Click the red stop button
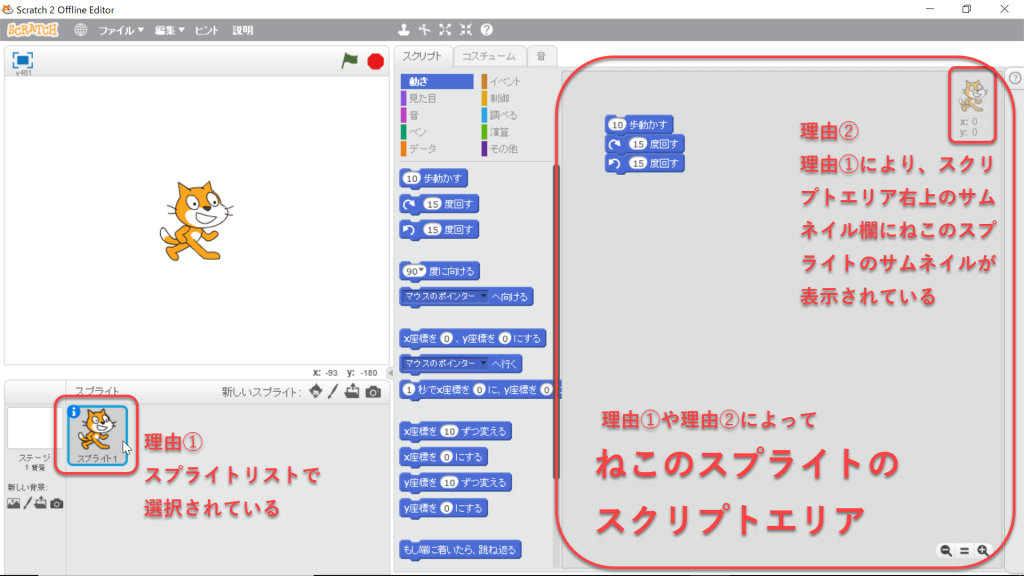The height and width of the screenshot is (576, 1024). (x=376, y=61)
